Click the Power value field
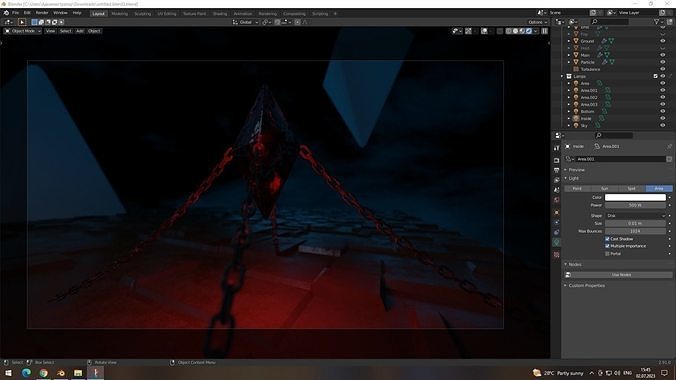 (635, 205)
